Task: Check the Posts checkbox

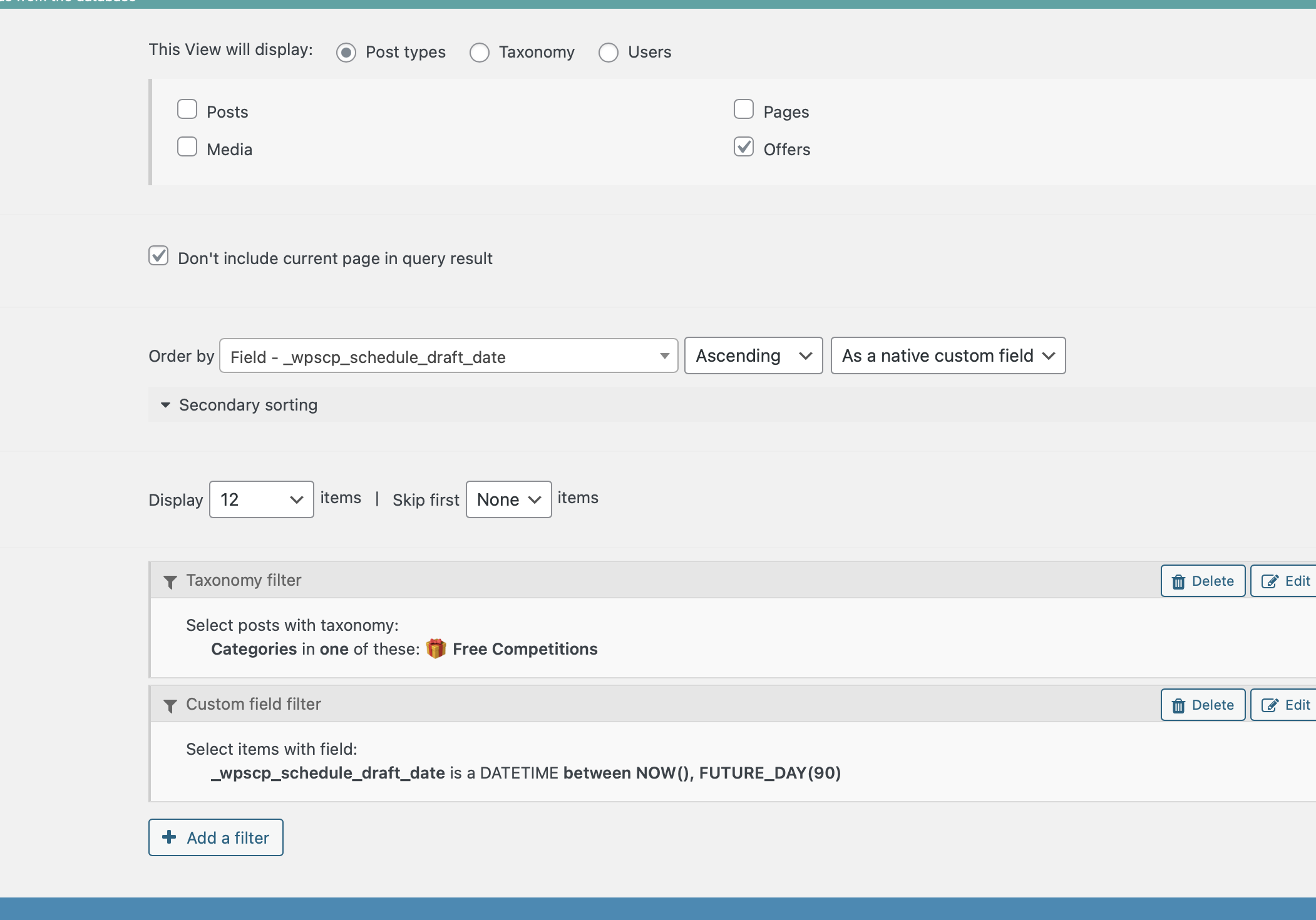Action: click(x=187, y=109)
